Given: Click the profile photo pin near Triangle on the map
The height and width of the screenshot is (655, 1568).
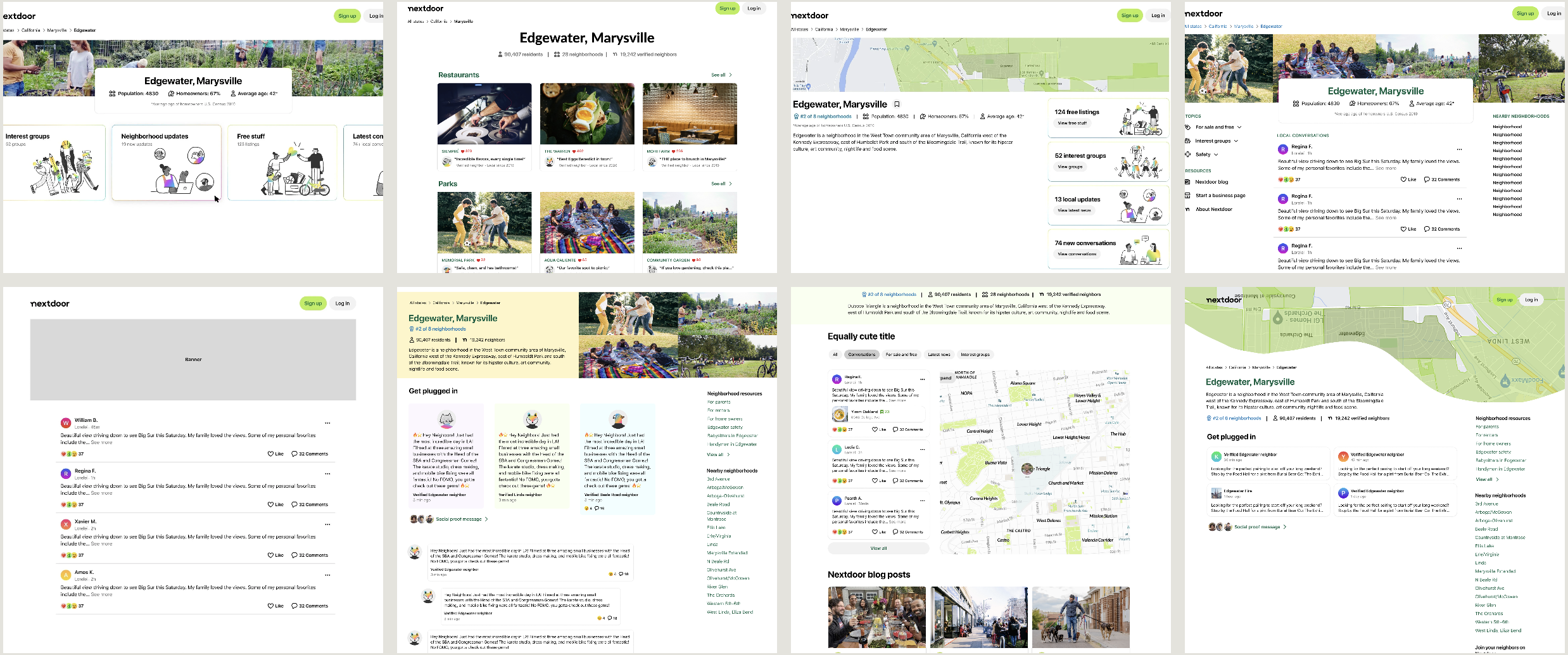Looking at the screenshot, I should pos(1027,469).
